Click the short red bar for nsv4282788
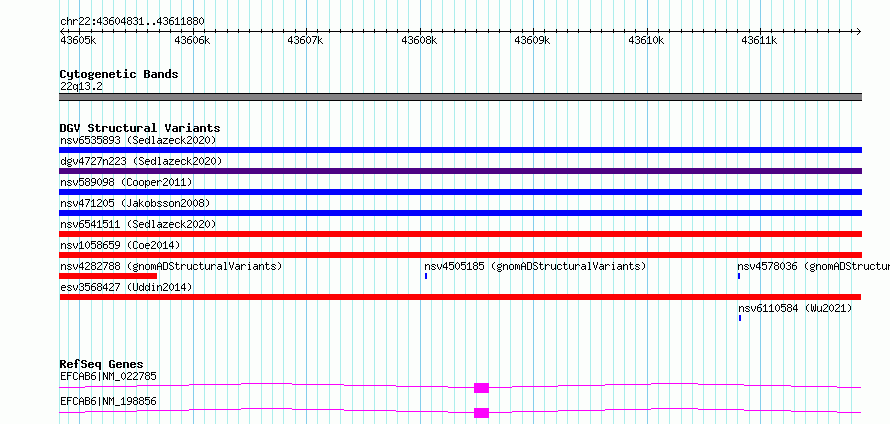The image size is (890, 424). (108, 276)
